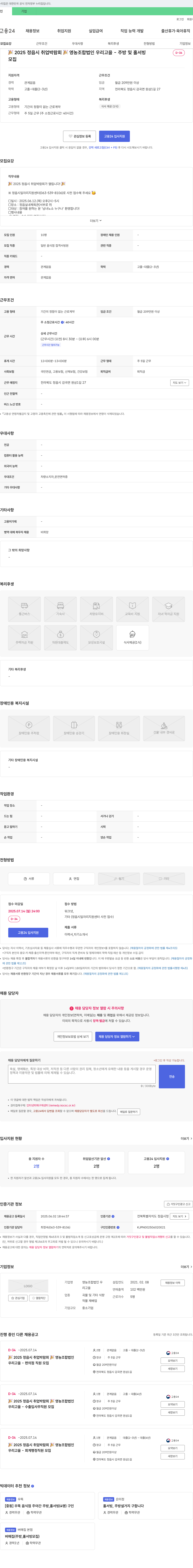The height and width of the screenshot is (1568, 193).
Task: Open 지도 보기 dropdown for 인증기관
Action: tap(180, 1216)
